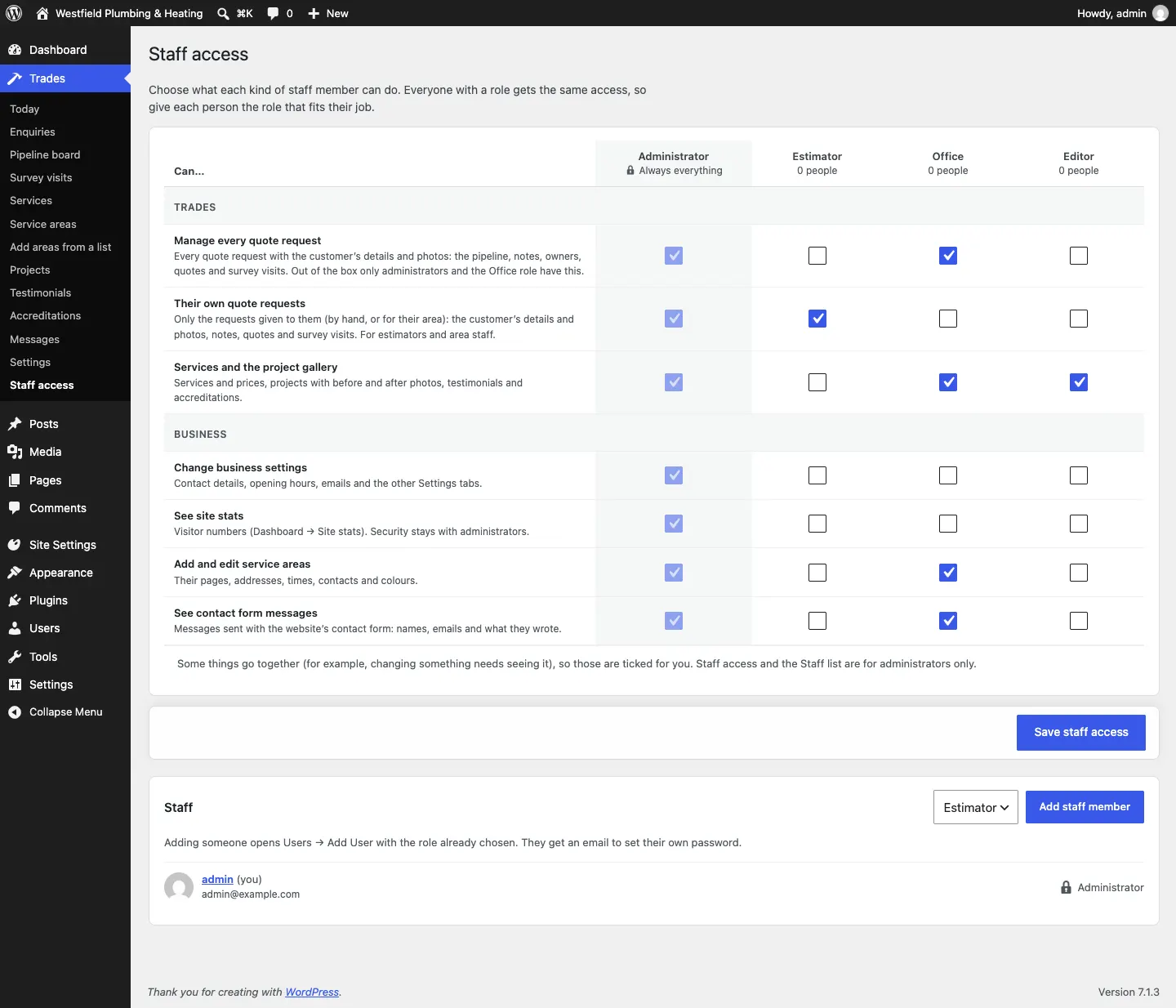Click the WordPress logo icon
The width and height of the screenshot is (1176, 1008).
(14, 13)
